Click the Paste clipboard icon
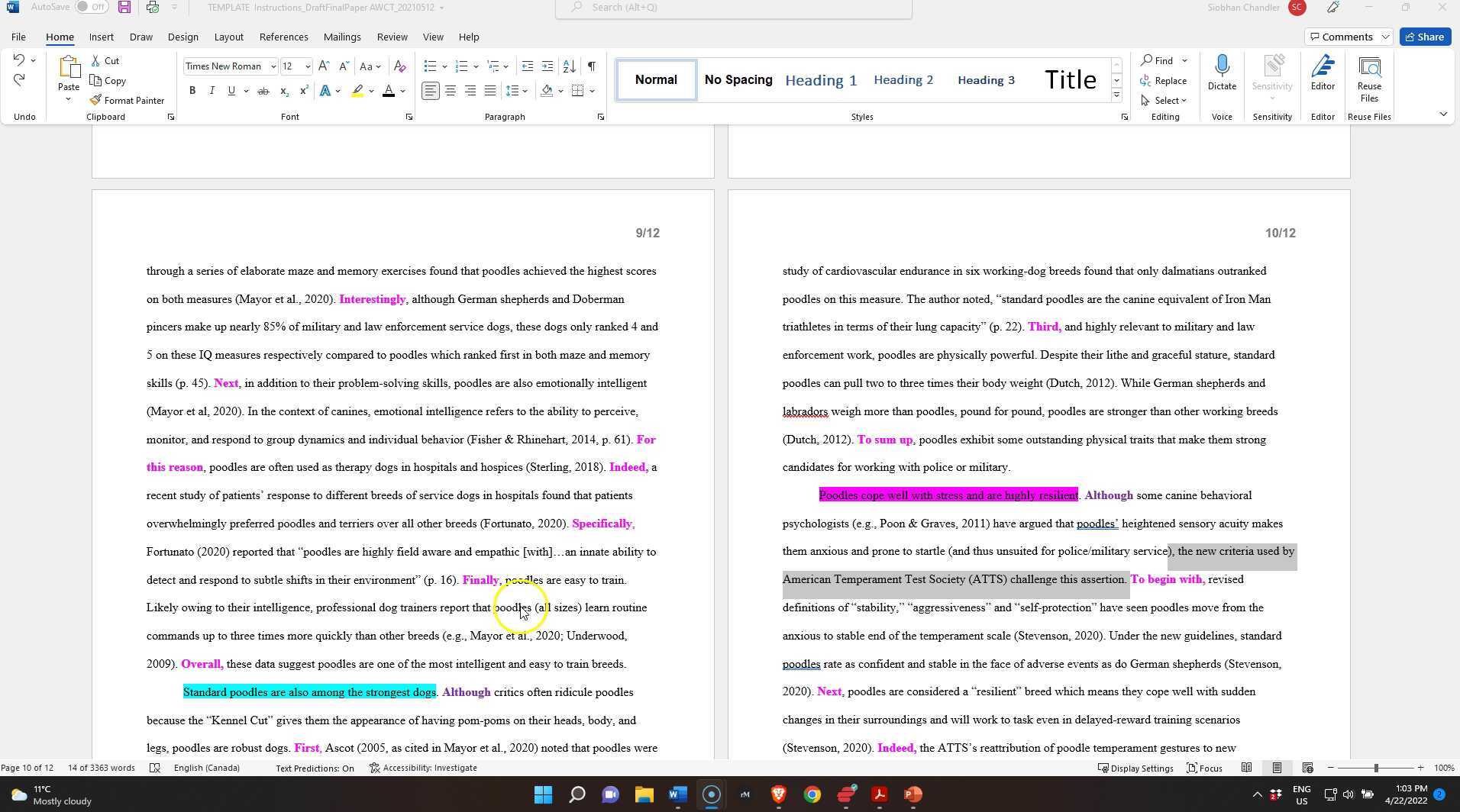 point(69,69)
